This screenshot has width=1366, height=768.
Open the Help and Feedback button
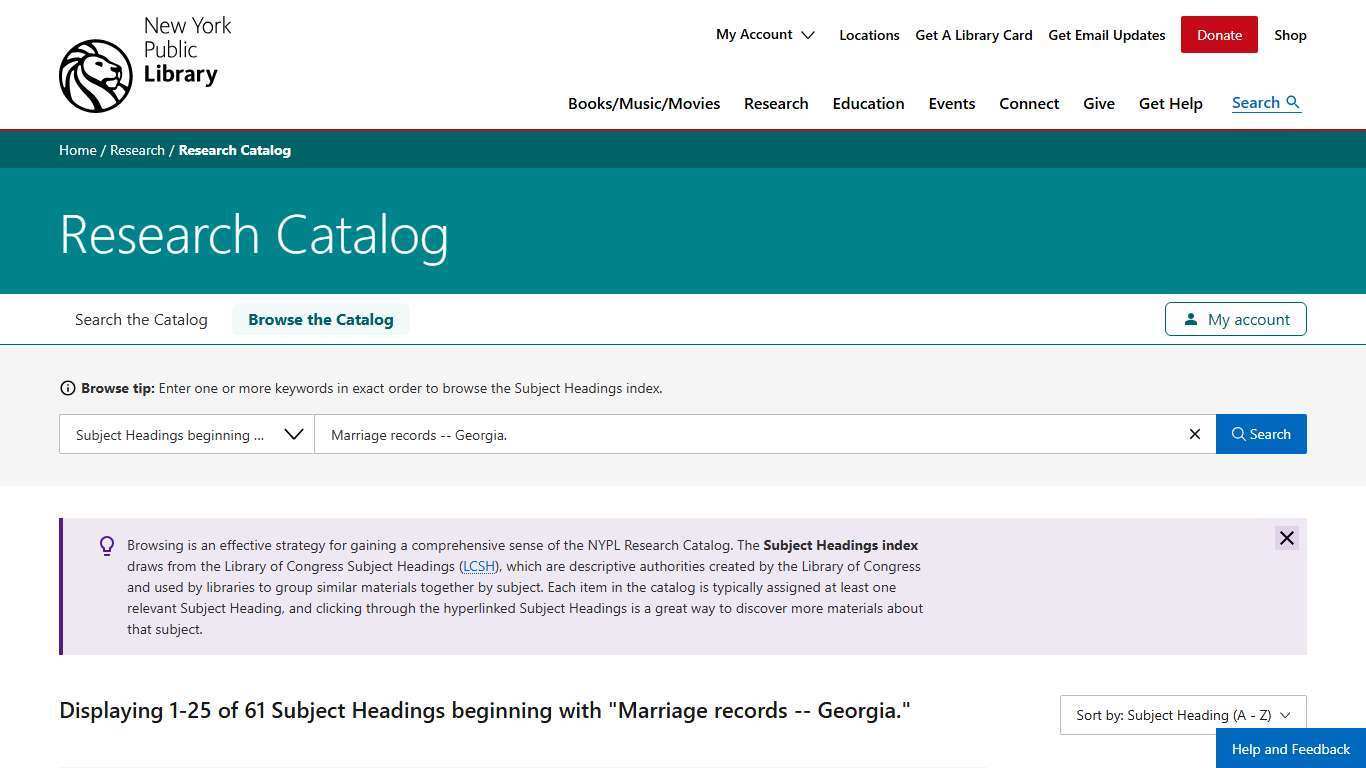point(1290,749)
